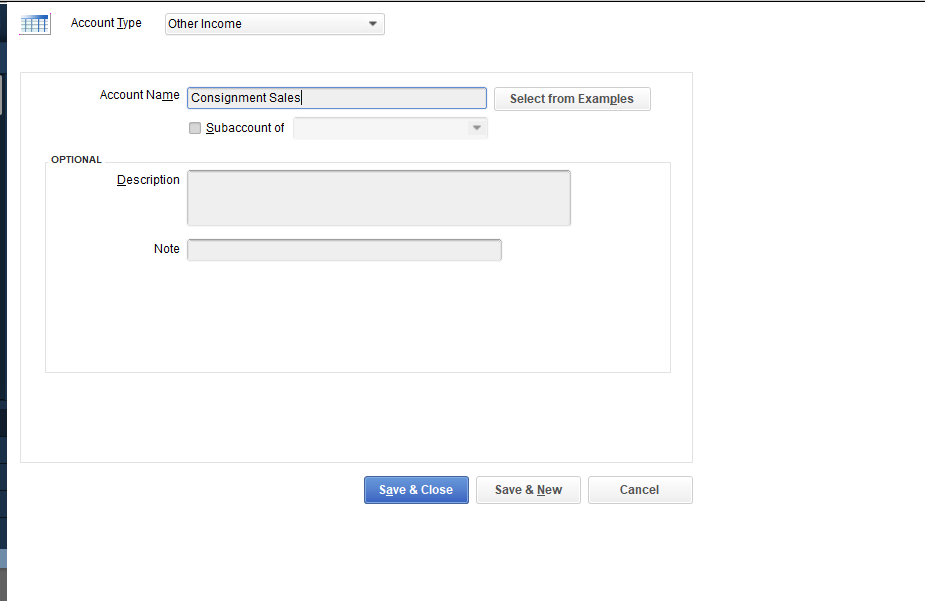
Task: Click the OPTIONAL section heading
Action: 76,160
